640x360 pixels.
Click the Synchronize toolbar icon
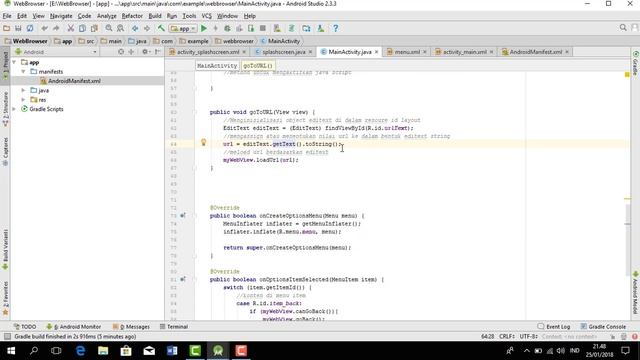[30, 28]
